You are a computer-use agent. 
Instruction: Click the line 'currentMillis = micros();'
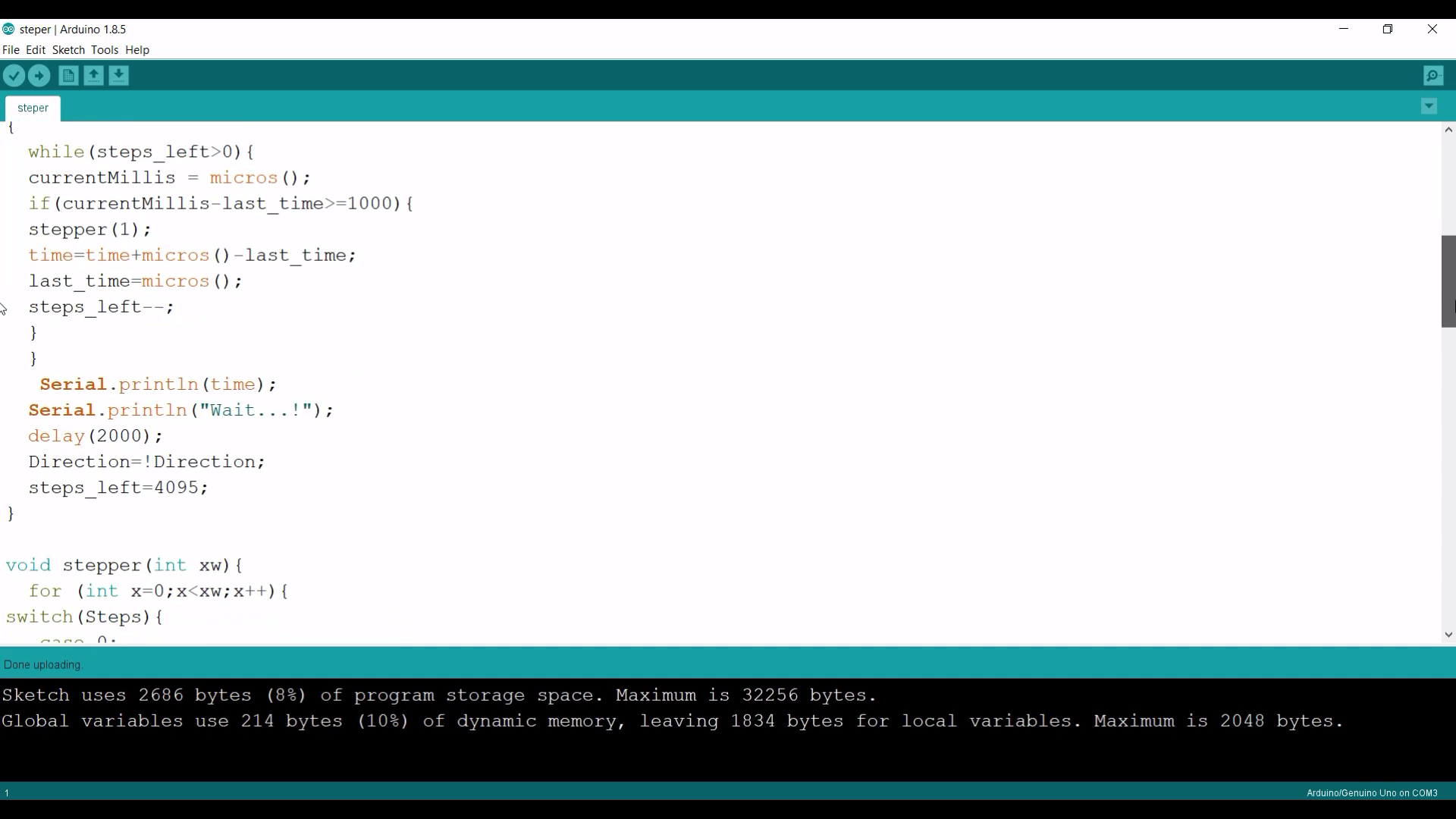coord(170,178)
